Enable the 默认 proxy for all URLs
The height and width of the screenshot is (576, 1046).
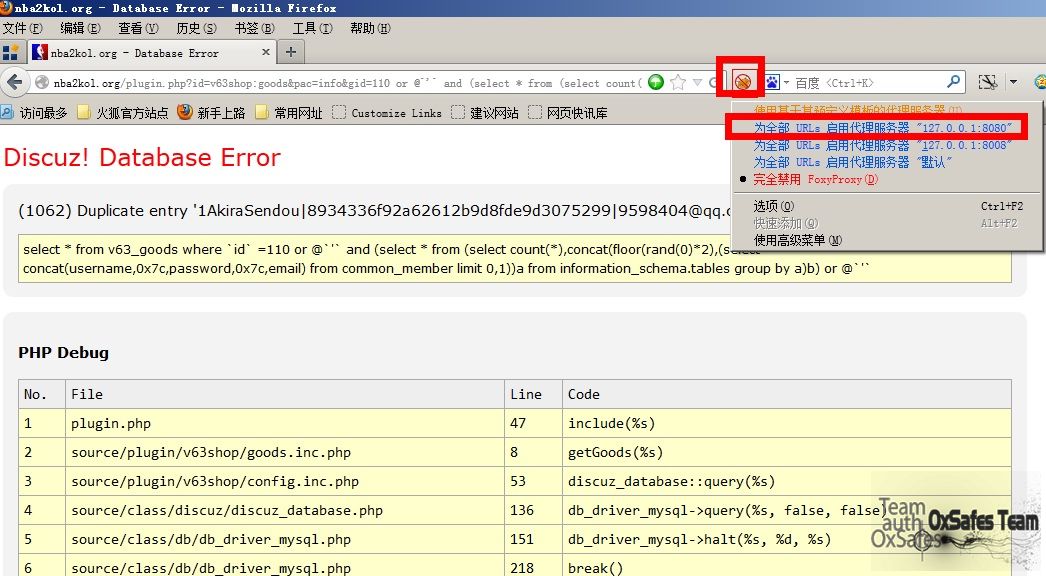tap(853, 162)
